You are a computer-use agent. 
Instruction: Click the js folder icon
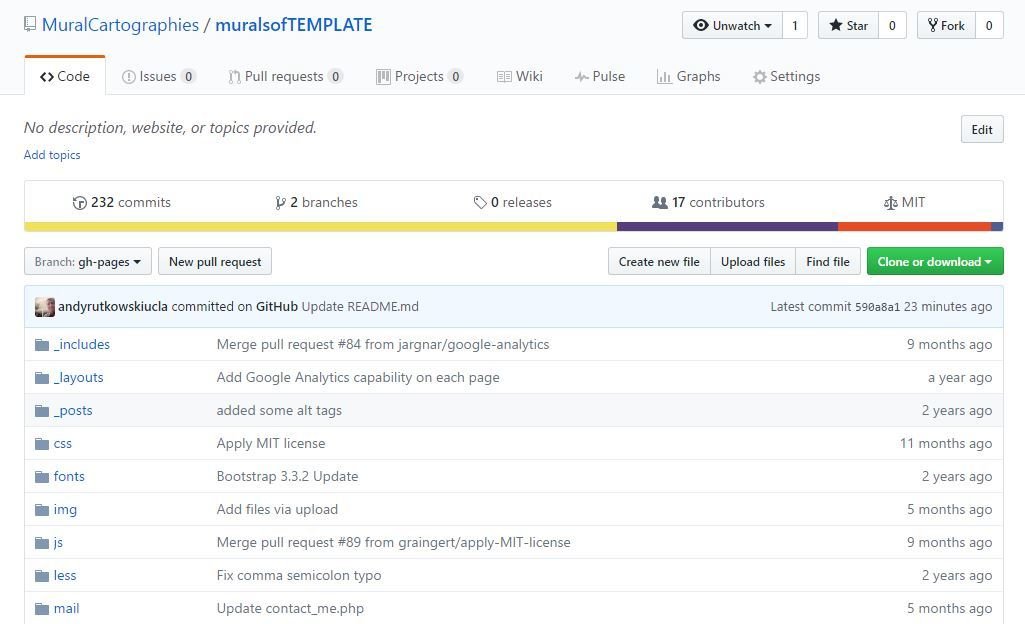click(42, 543)
